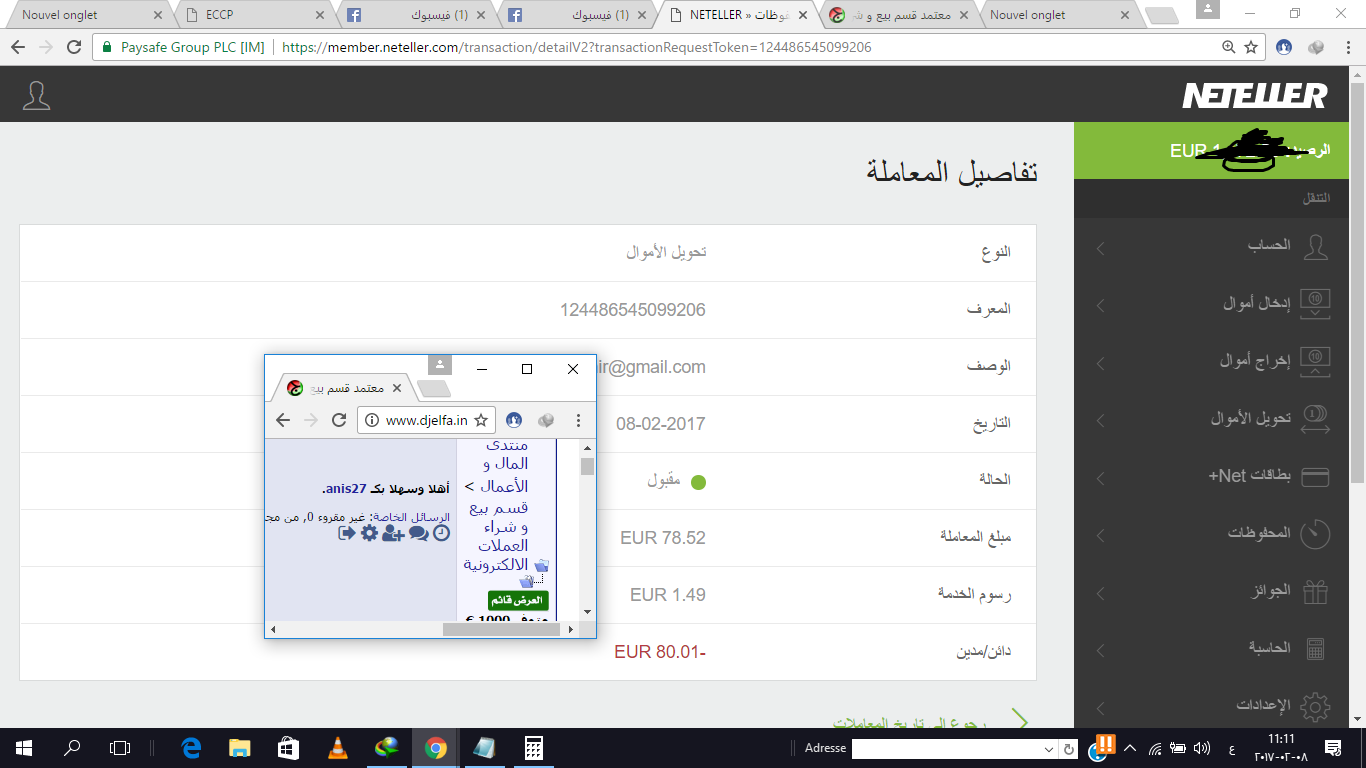Click chat bubbles icon in djelfa window
Screen dimensions: 1366x768
pyautogui.click(x=418, y=533)
